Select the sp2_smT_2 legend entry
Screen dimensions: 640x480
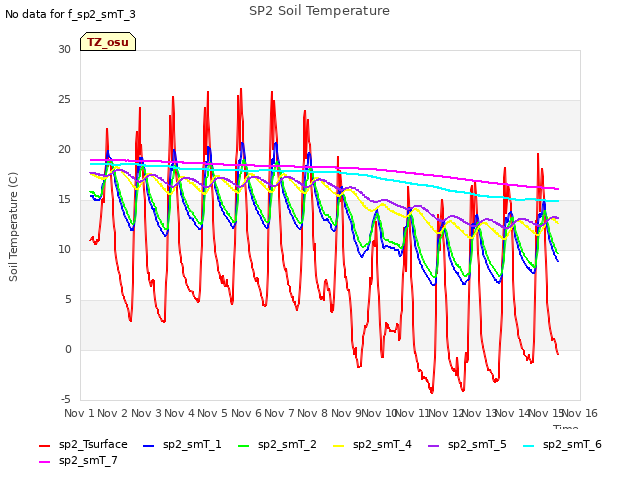(x=277, y=444)
